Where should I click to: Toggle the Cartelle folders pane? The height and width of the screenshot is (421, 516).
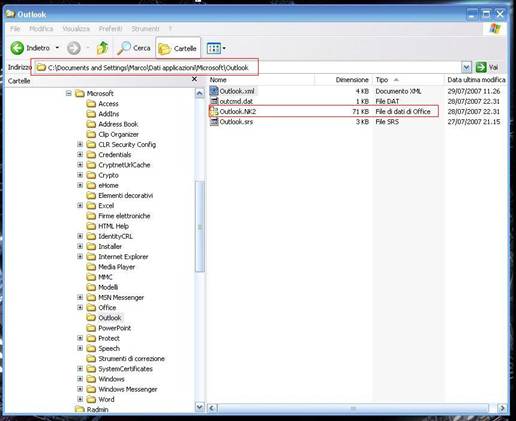coord(178,49)
